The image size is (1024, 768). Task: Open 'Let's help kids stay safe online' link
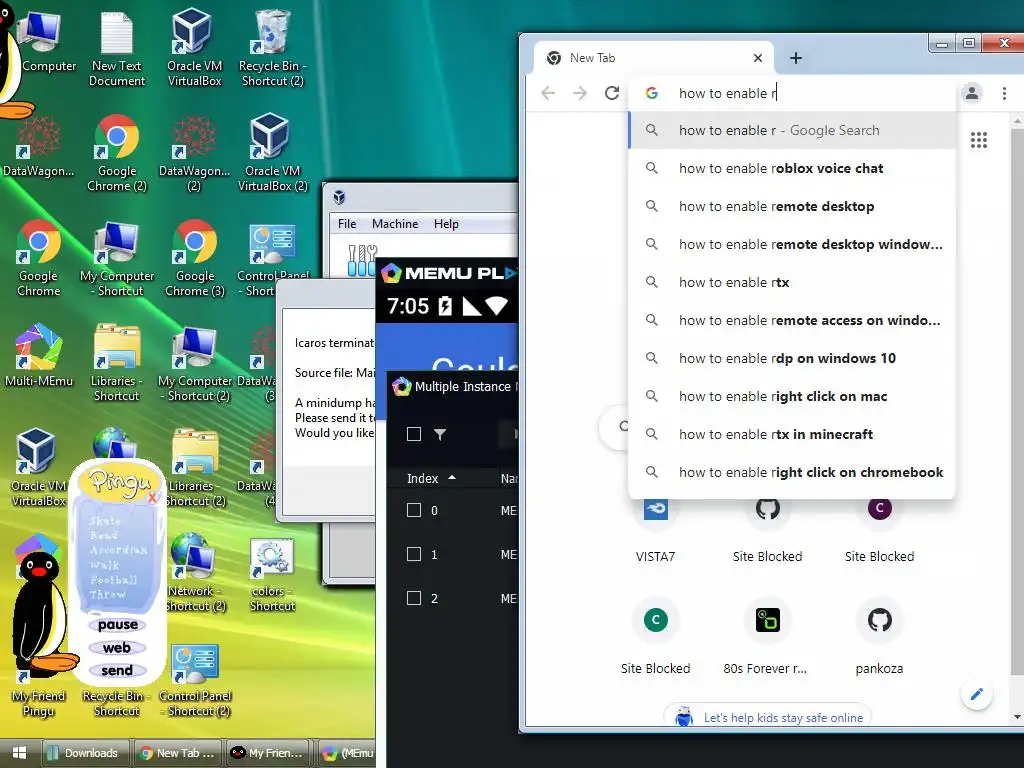click(x=783, y=718)
